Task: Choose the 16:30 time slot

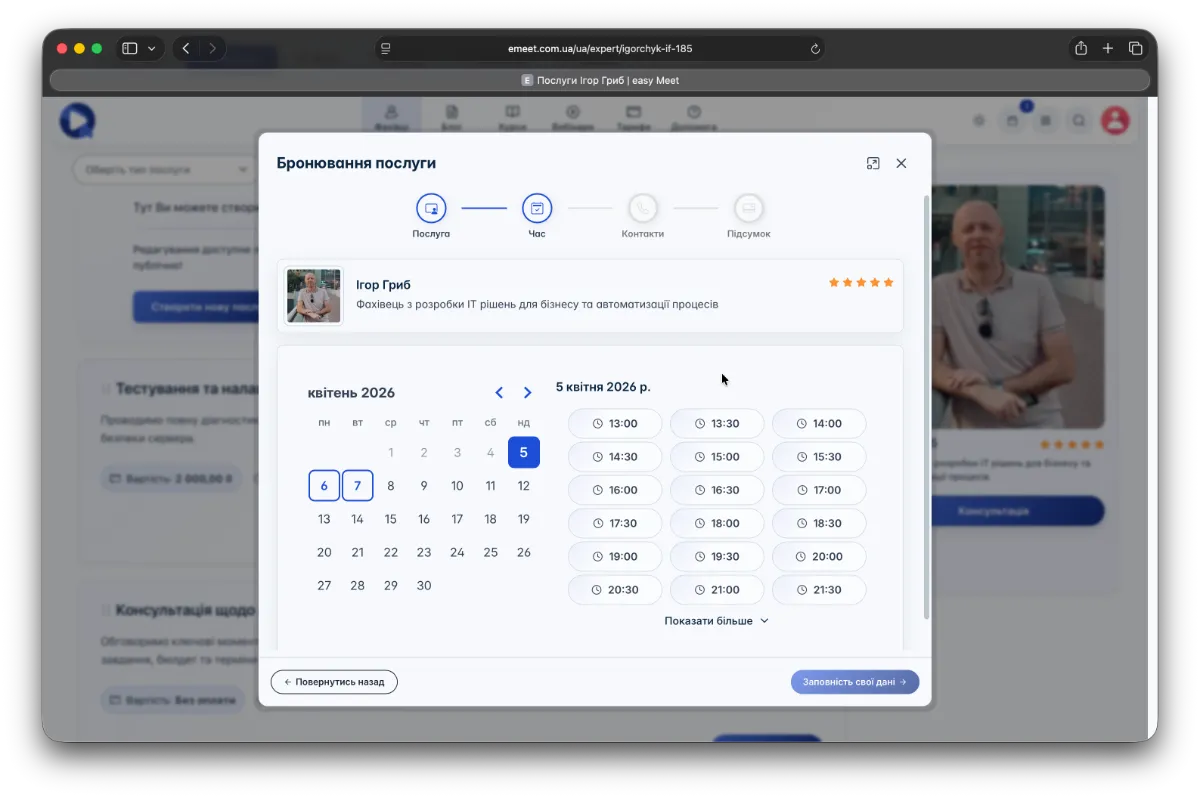Action: (717, 490)
